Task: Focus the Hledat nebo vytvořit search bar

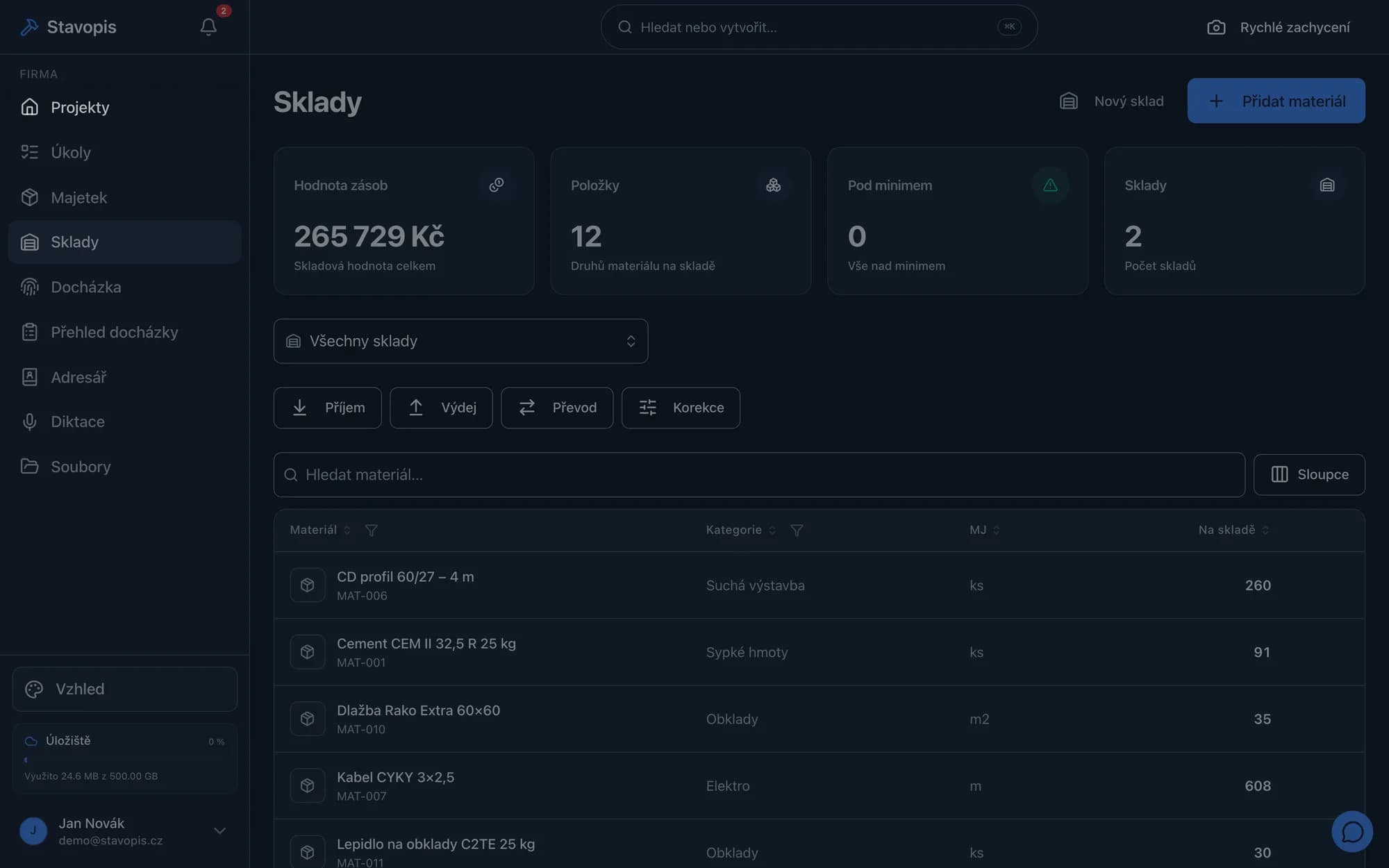Action: pos(819,27)
